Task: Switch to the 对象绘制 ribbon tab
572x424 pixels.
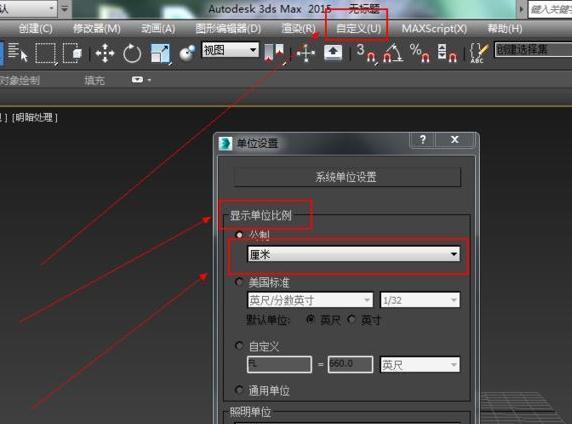Action: pyautogui.click(x=20, y=80)
